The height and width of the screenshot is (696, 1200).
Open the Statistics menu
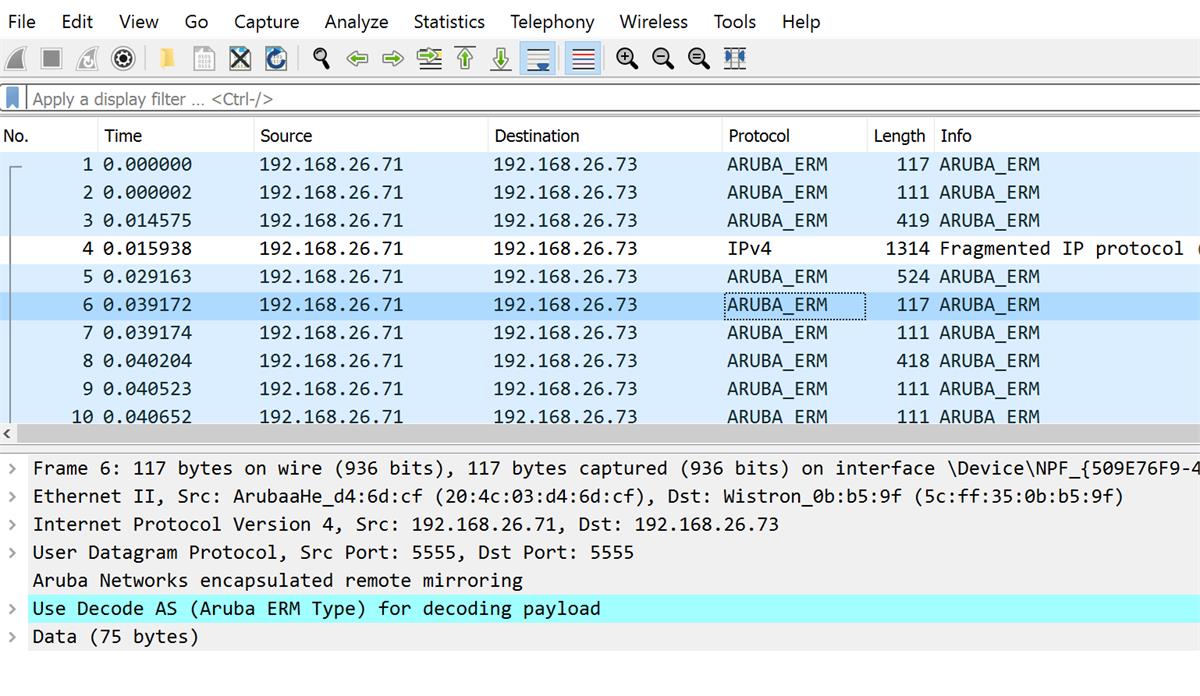click(x=449, y=21)
